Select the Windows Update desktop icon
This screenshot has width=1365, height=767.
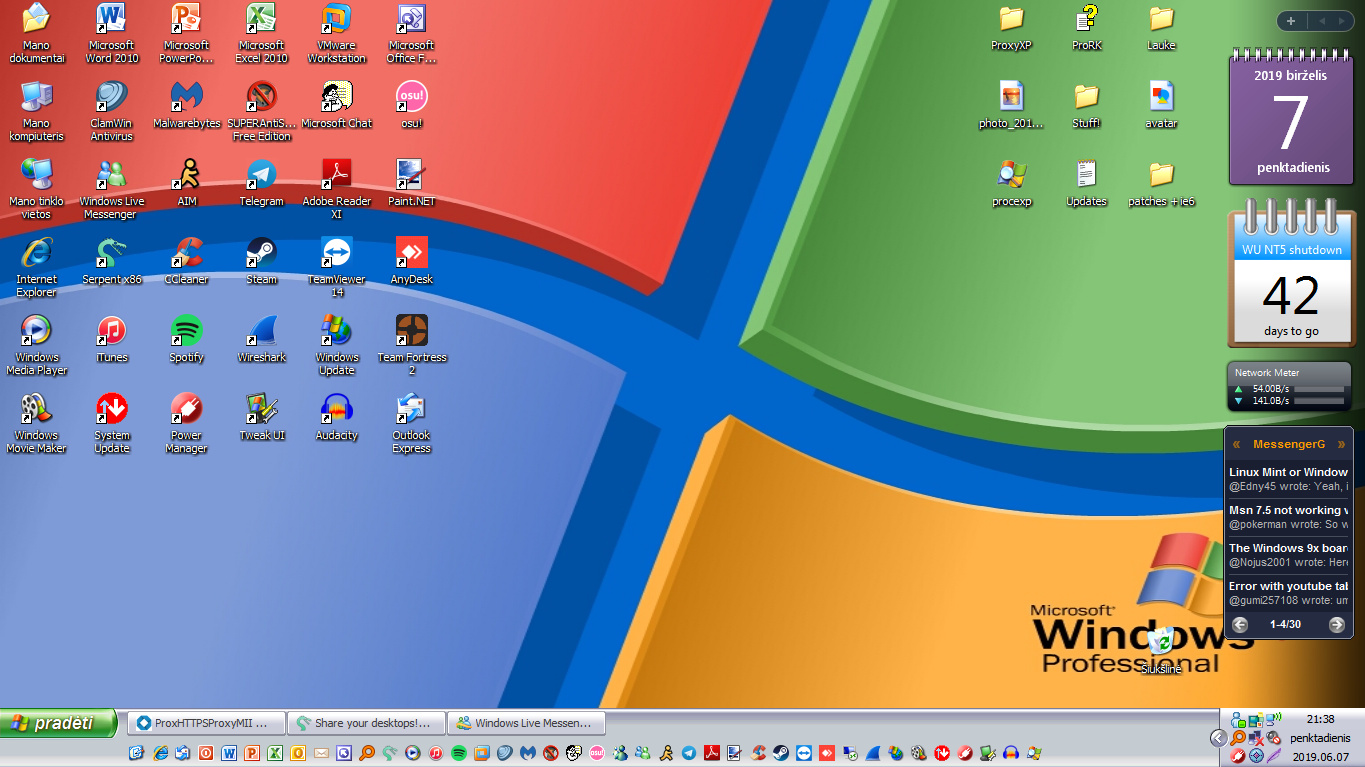point(337,346)
